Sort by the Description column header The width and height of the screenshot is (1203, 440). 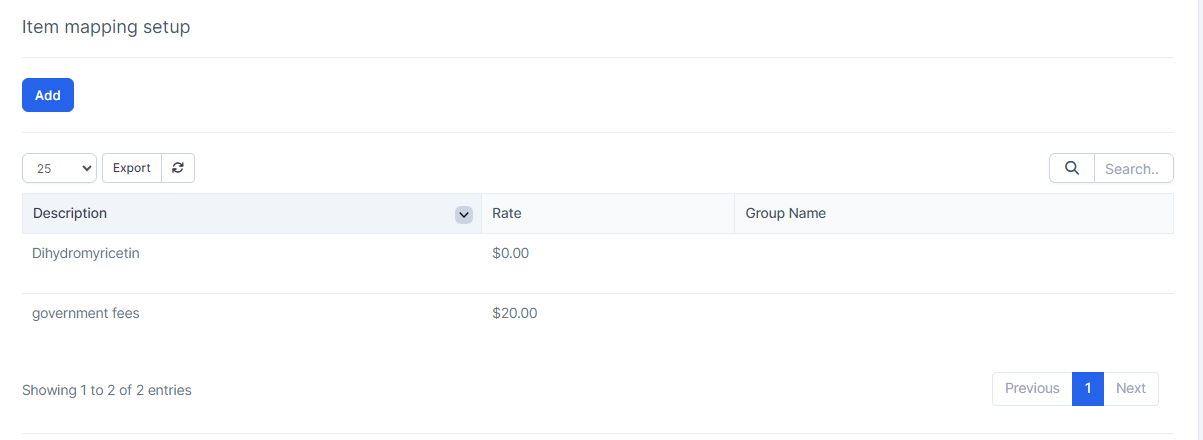coord(70,213)
